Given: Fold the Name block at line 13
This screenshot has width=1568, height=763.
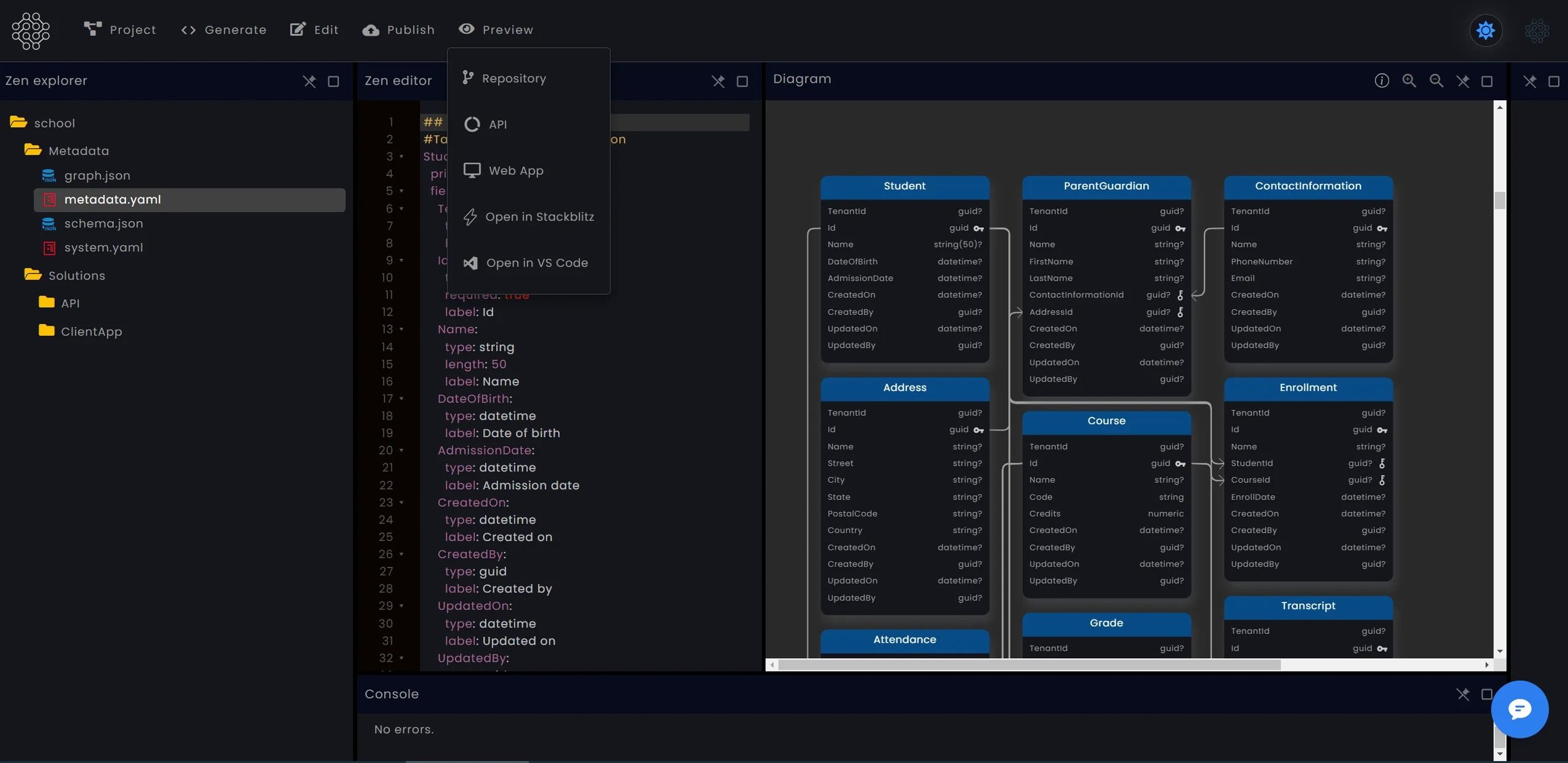Looking at the screenshot, I should coord(401,329).
